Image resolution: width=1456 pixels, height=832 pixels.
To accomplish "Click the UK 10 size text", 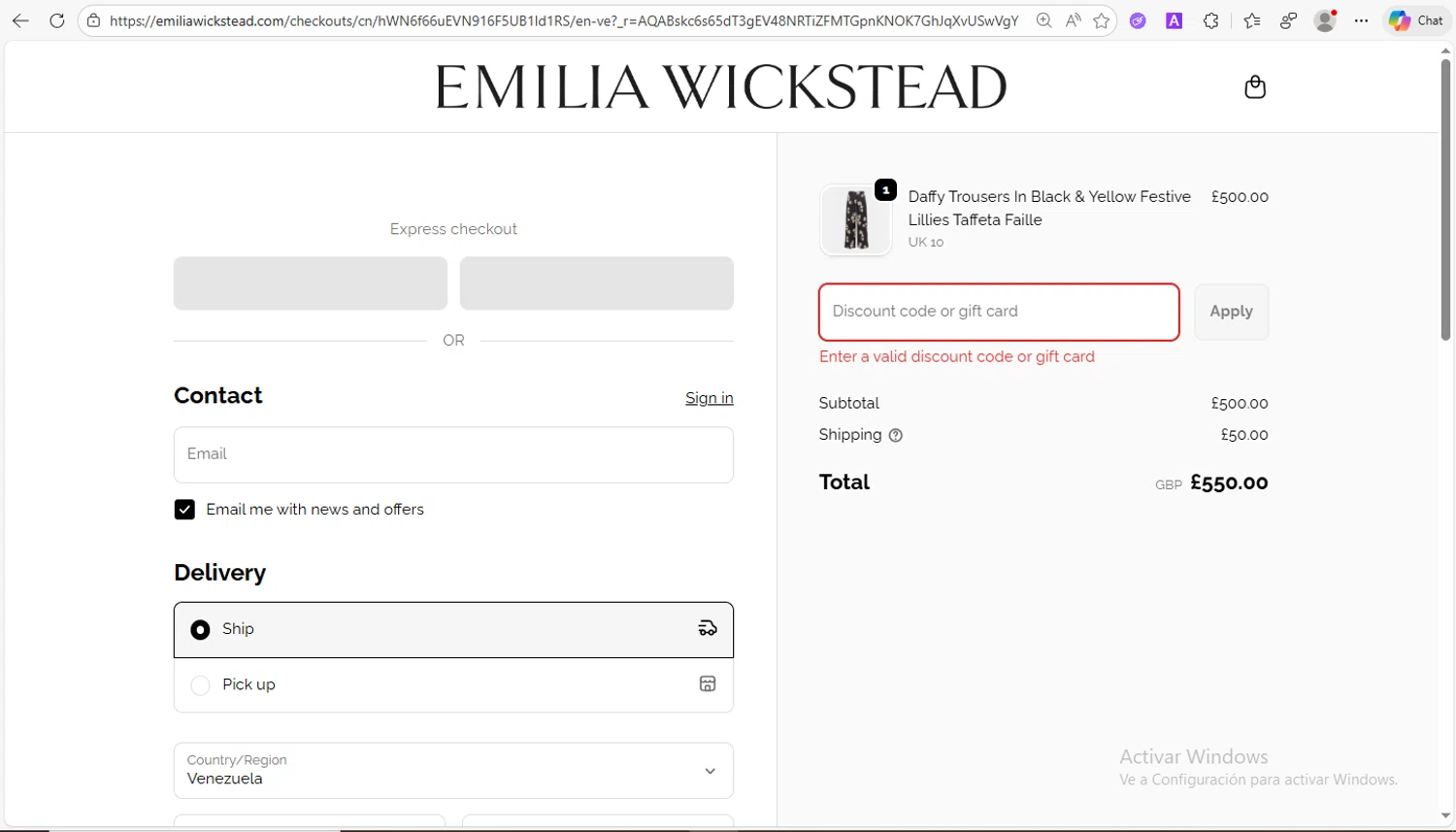I will click(926, 242).
